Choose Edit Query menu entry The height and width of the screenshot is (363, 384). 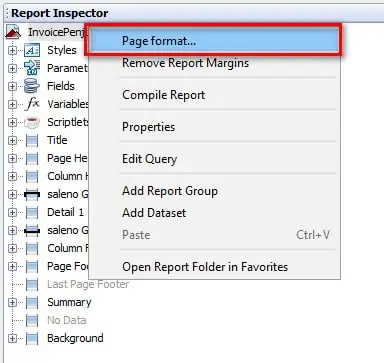point(213,159)
